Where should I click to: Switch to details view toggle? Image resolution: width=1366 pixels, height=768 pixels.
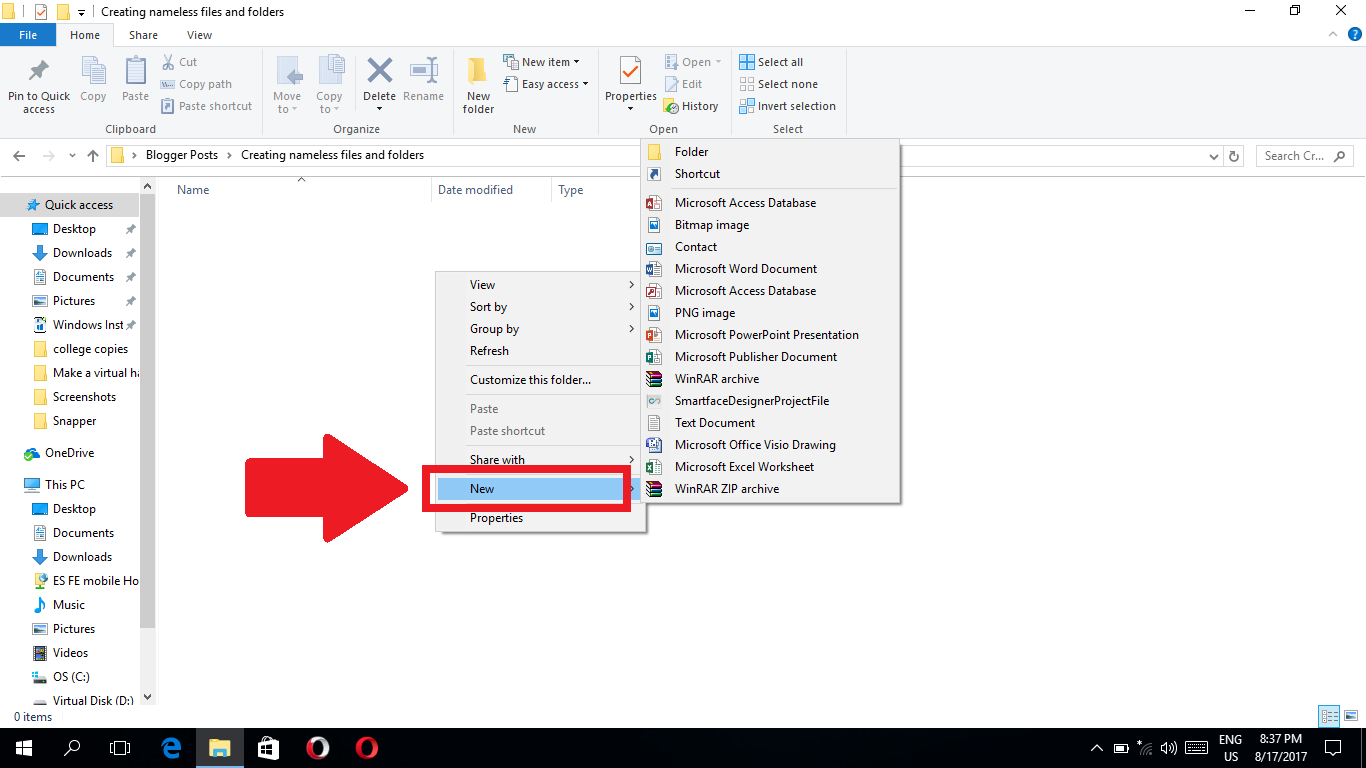click(x=1329, y=716)
